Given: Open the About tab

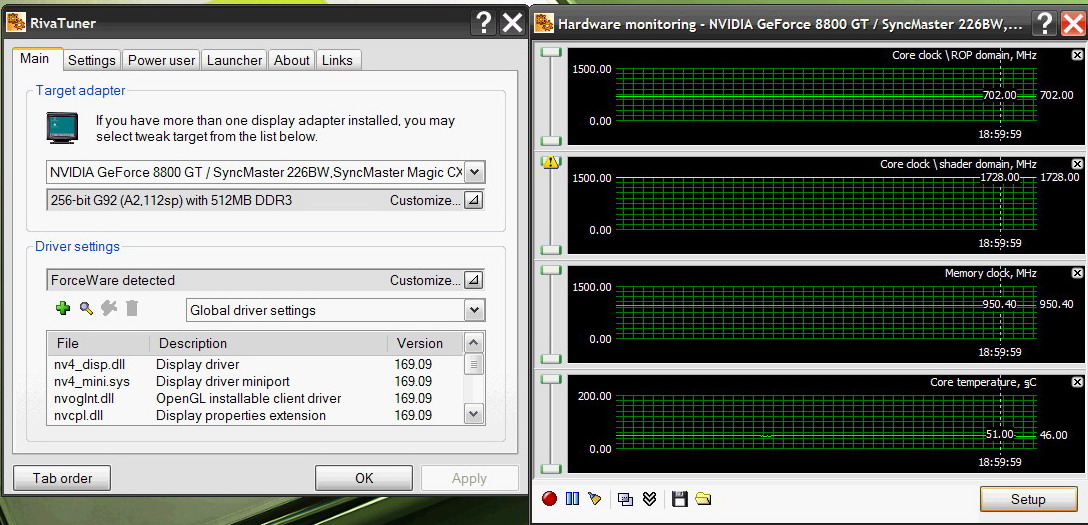Looking at the screenshot, I should coord(291,60).
